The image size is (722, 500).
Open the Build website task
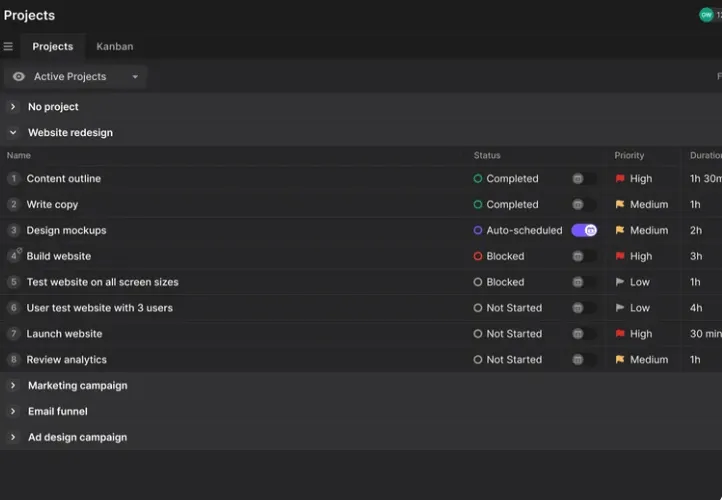[x=58, y=256]
